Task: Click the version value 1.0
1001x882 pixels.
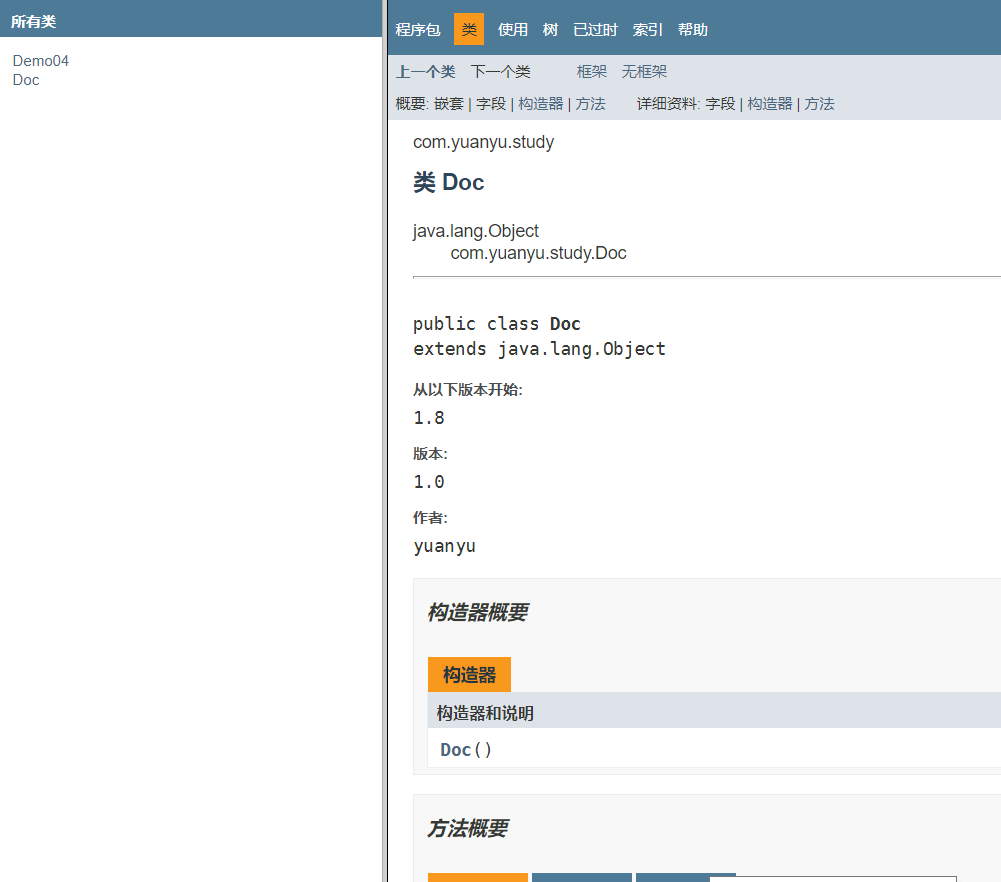Action: 428,482
